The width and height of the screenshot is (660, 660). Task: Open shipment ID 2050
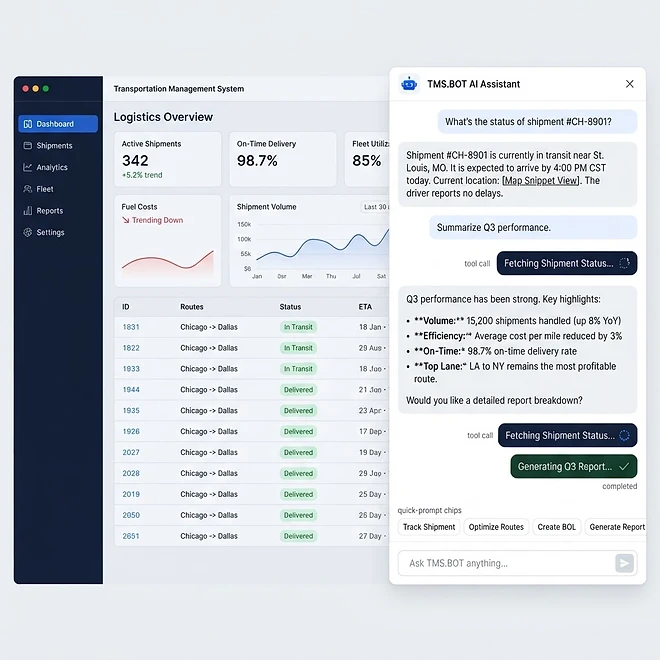tap(131, 515)
